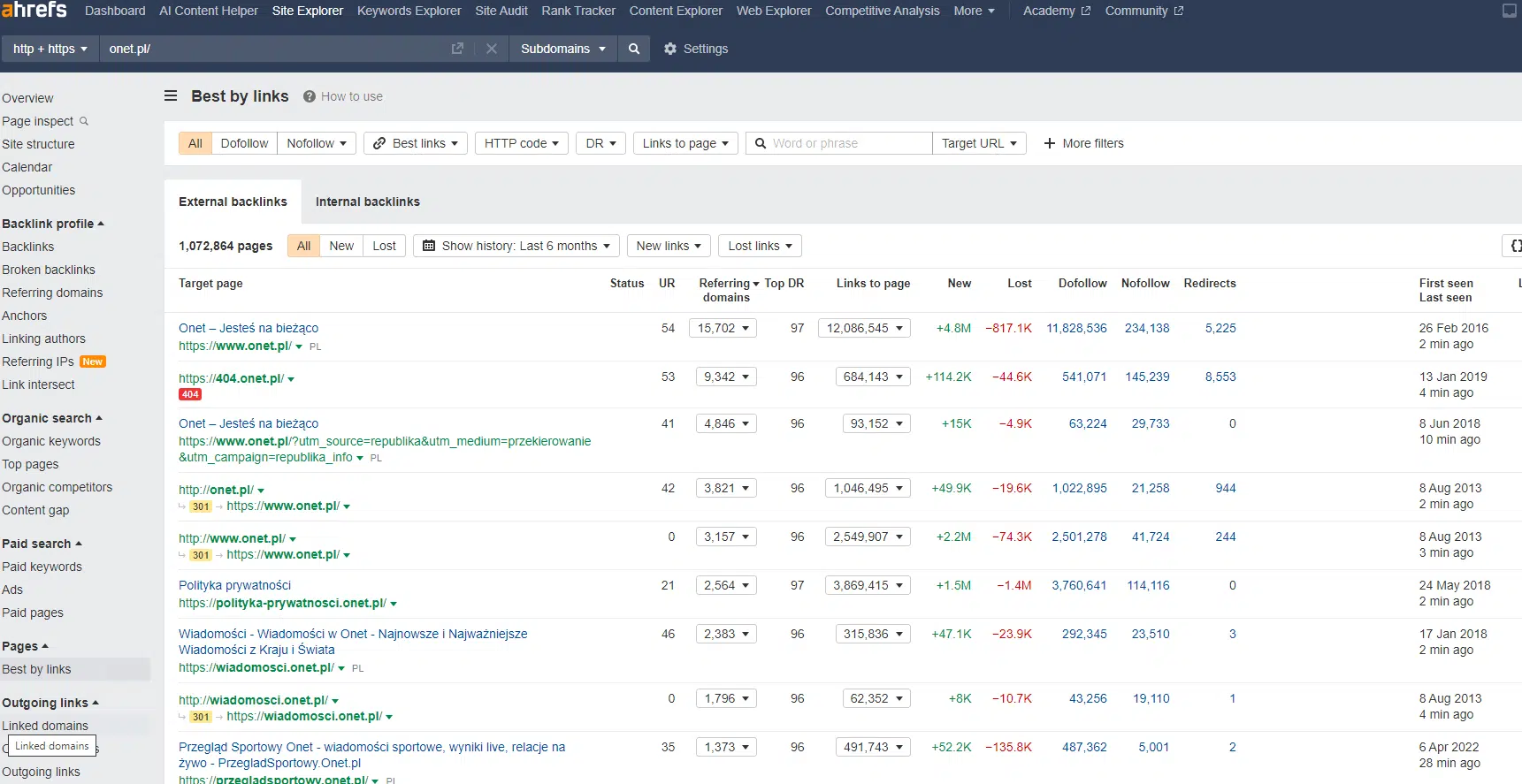Open Academy external link
The width and height of the screenshot is (1522, 784).
1057,11
